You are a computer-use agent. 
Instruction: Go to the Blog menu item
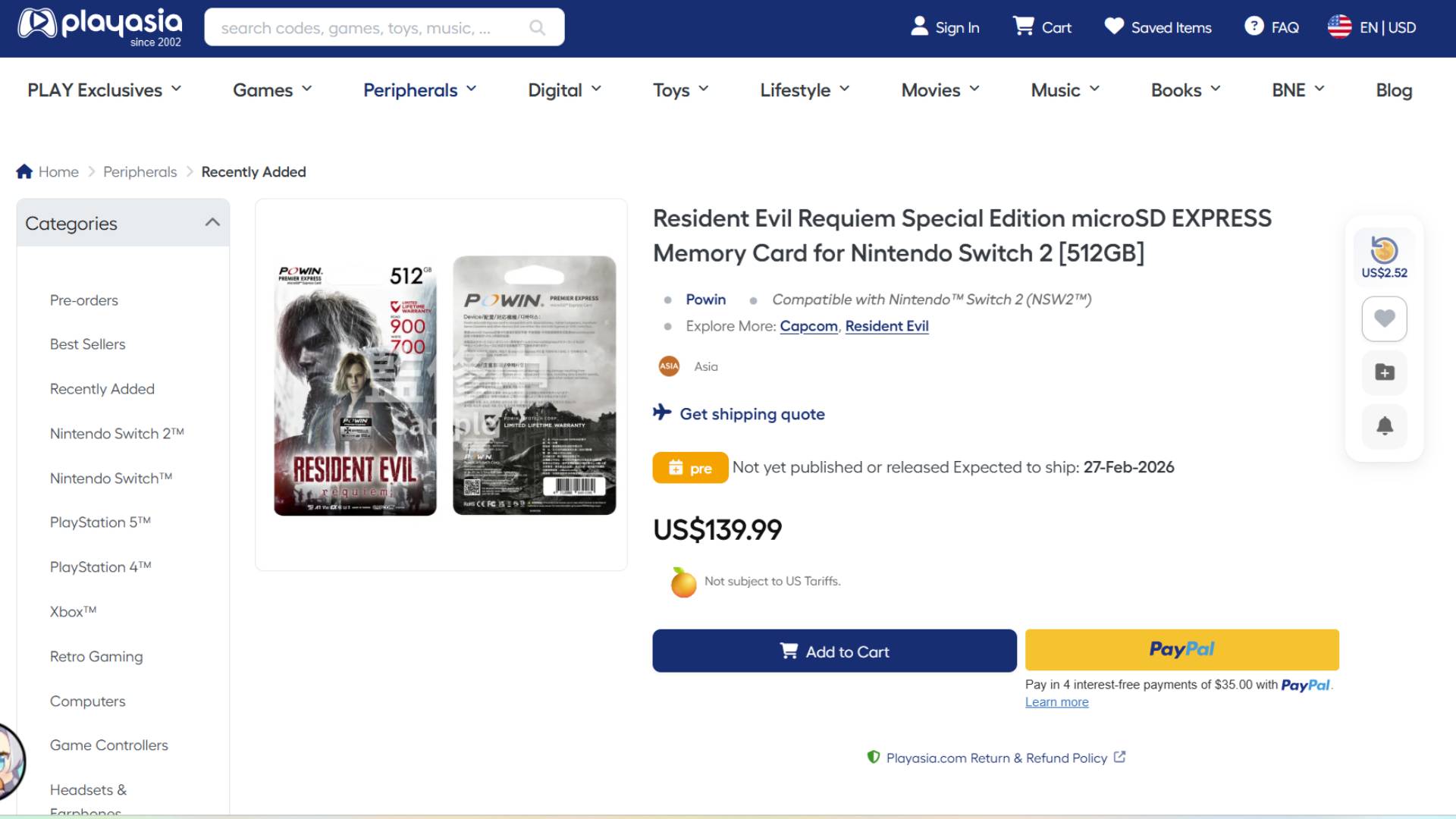point(1393,89)
